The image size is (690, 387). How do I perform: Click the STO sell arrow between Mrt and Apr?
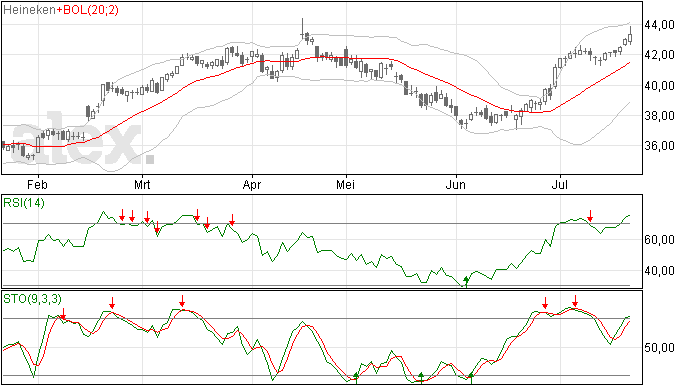(182, 301)
